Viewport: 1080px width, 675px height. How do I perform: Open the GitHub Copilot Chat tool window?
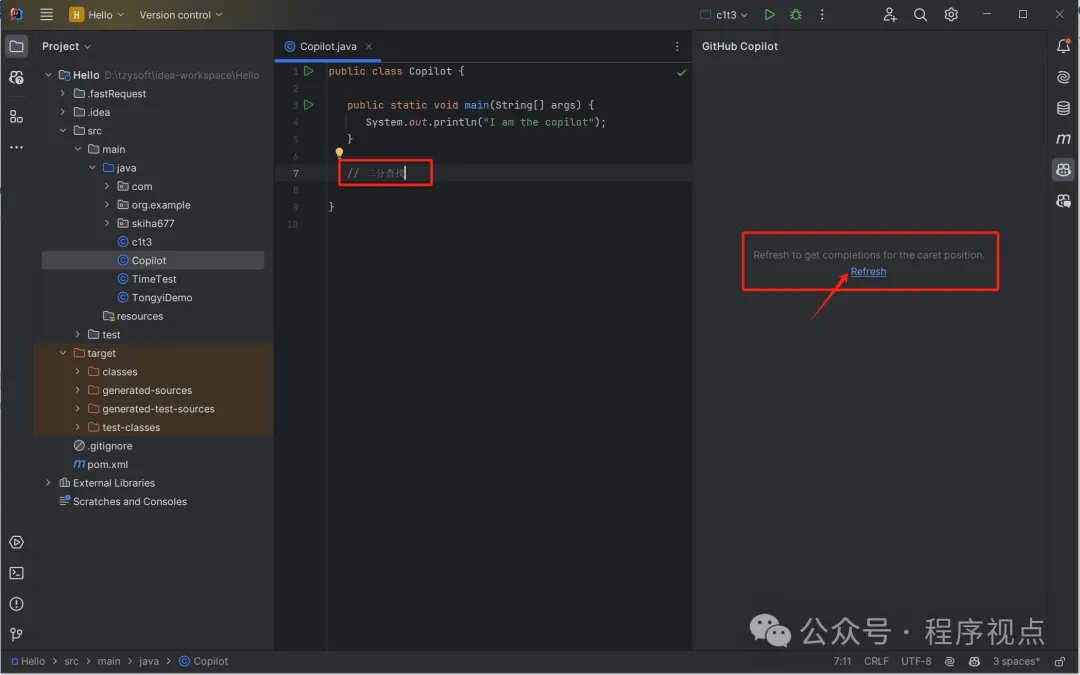click(1063, 200)
